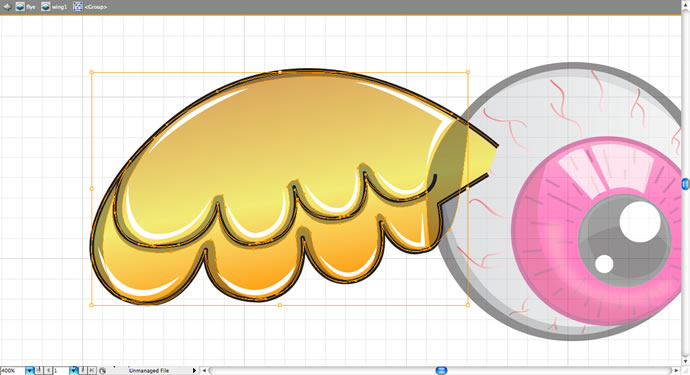Go to previous artboard arrow

coord(48,371)
